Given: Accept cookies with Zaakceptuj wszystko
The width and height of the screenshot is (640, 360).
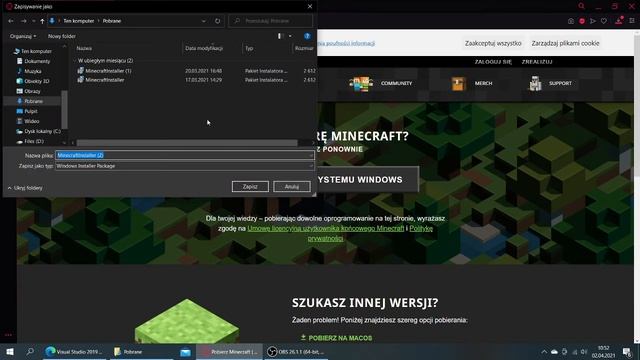Looking at the screenshot, I should tap(493, 43).
